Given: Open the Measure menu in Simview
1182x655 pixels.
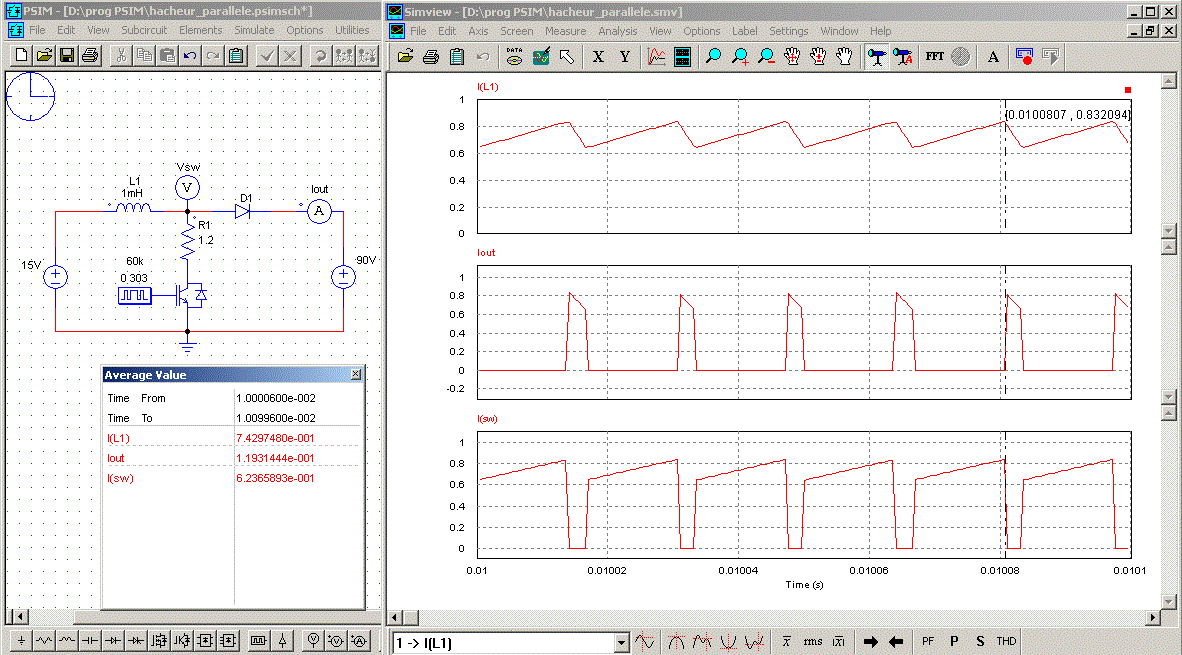Looking at the screenshot, I should click(x=565, y=31).
